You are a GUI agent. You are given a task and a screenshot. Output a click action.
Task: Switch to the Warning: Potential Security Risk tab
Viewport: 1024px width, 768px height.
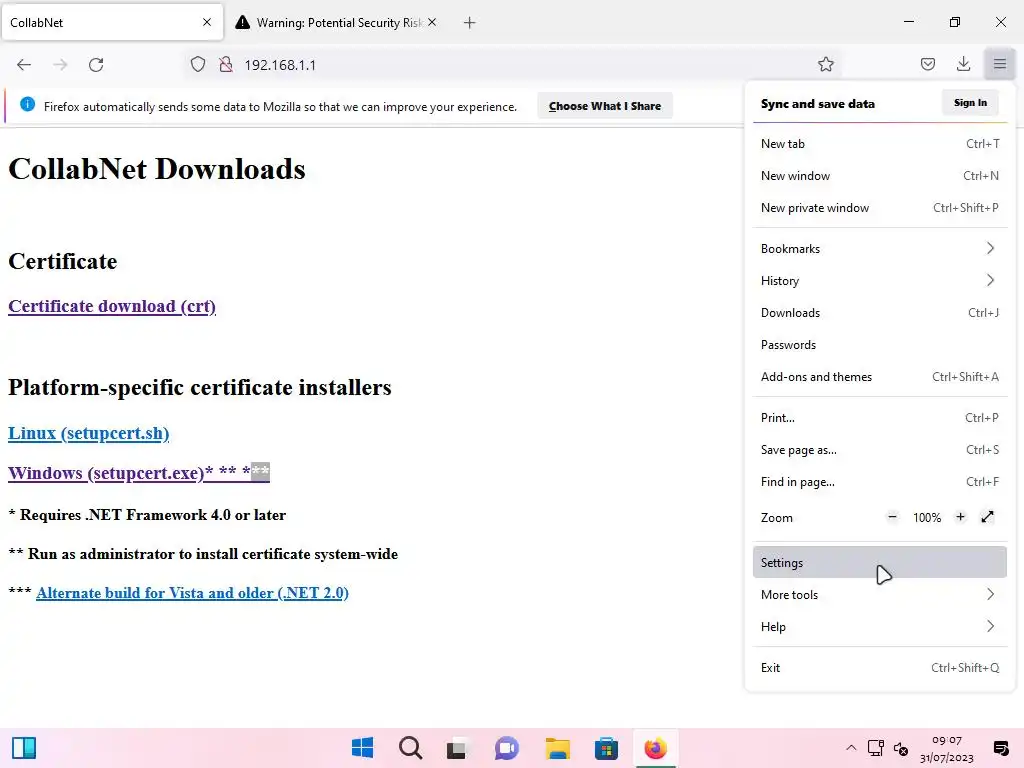(336, 22)
